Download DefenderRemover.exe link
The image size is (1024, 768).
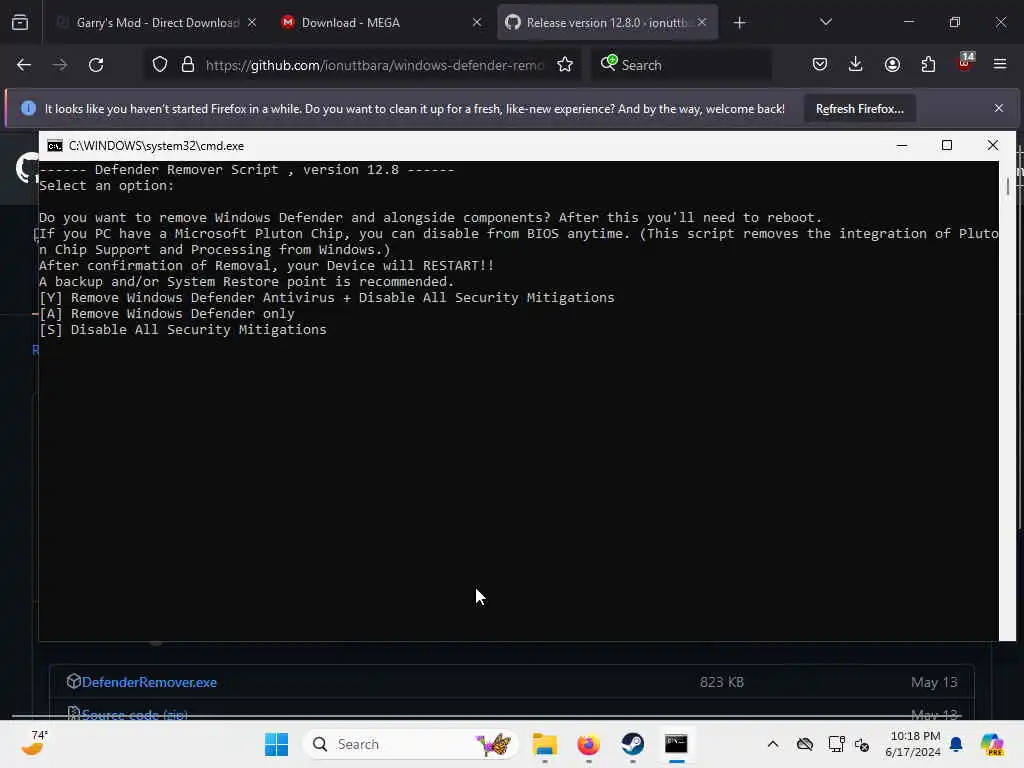click(149, 682)
